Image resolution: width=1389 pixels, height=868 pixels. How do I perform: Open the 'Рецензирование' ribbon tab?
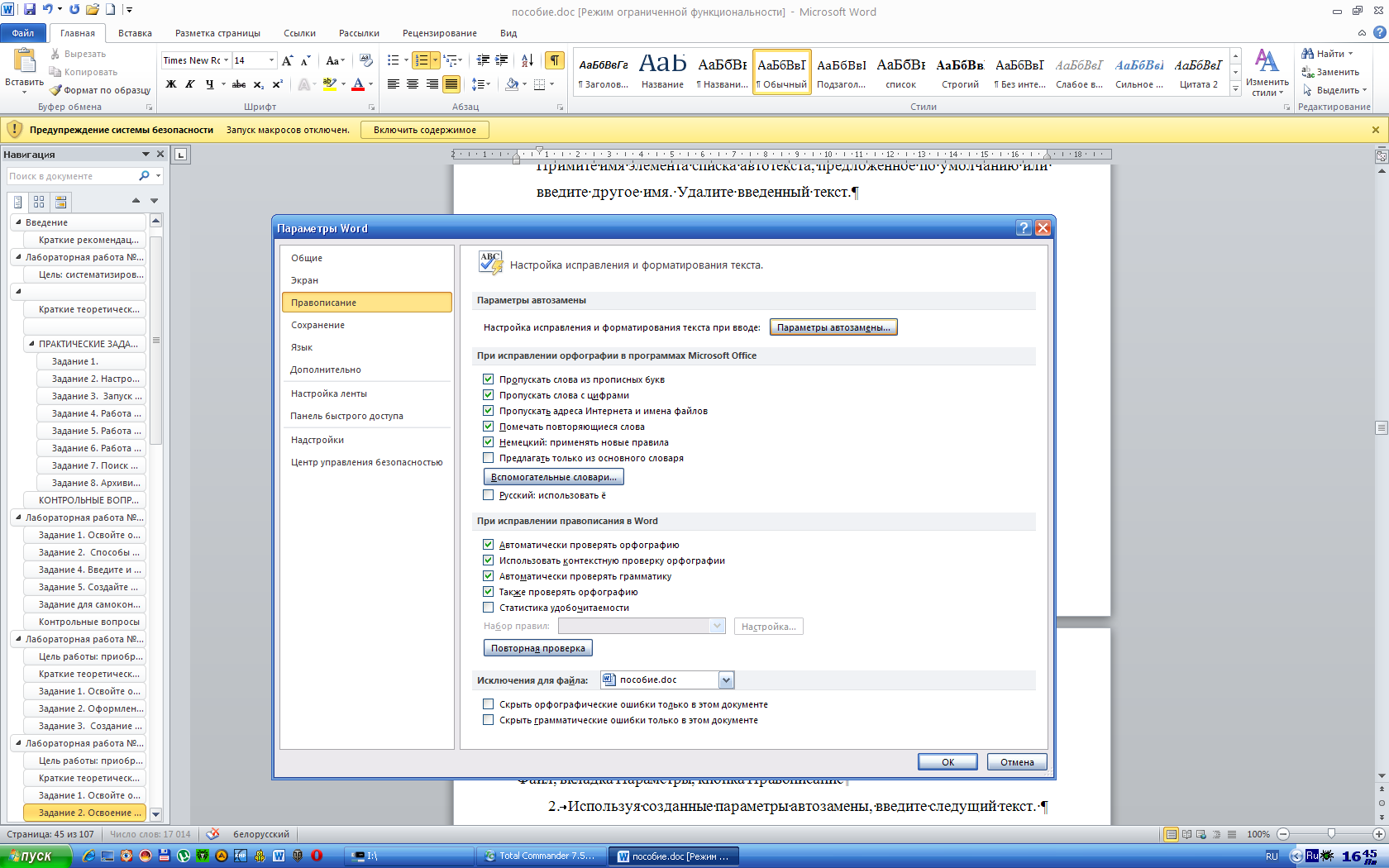point(440,33)
